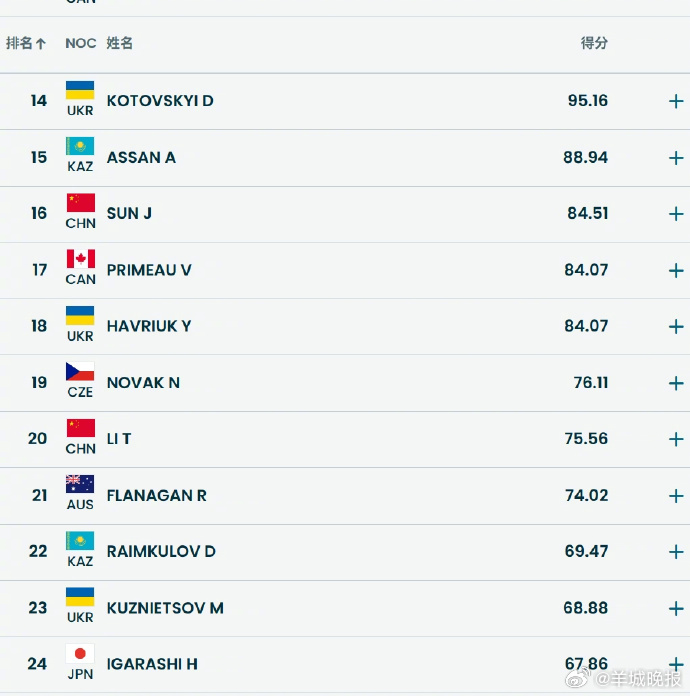Viewport: 690px width, 696px height.
Task: Open athlete LI T's name link
Action: pos(119,439)
